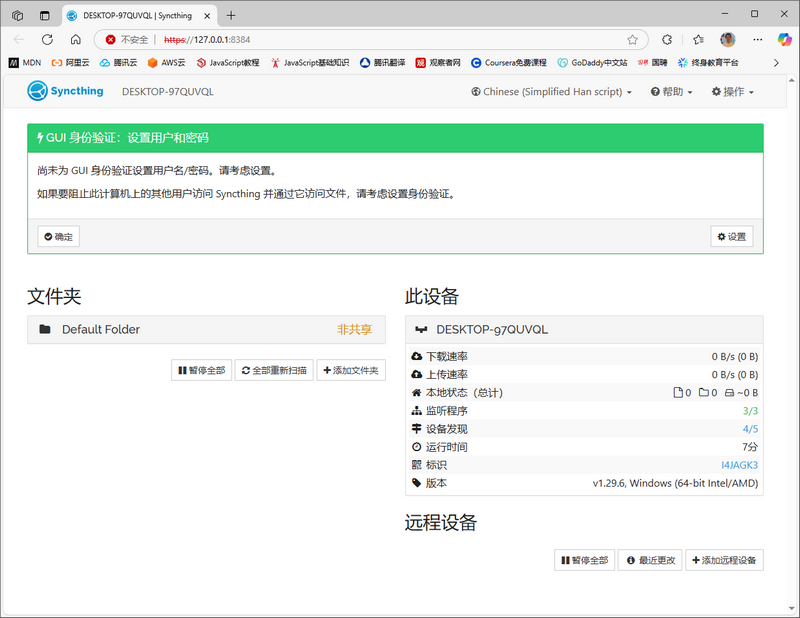
Task: Click the browser address bar URL
Action: click(300, 40)
